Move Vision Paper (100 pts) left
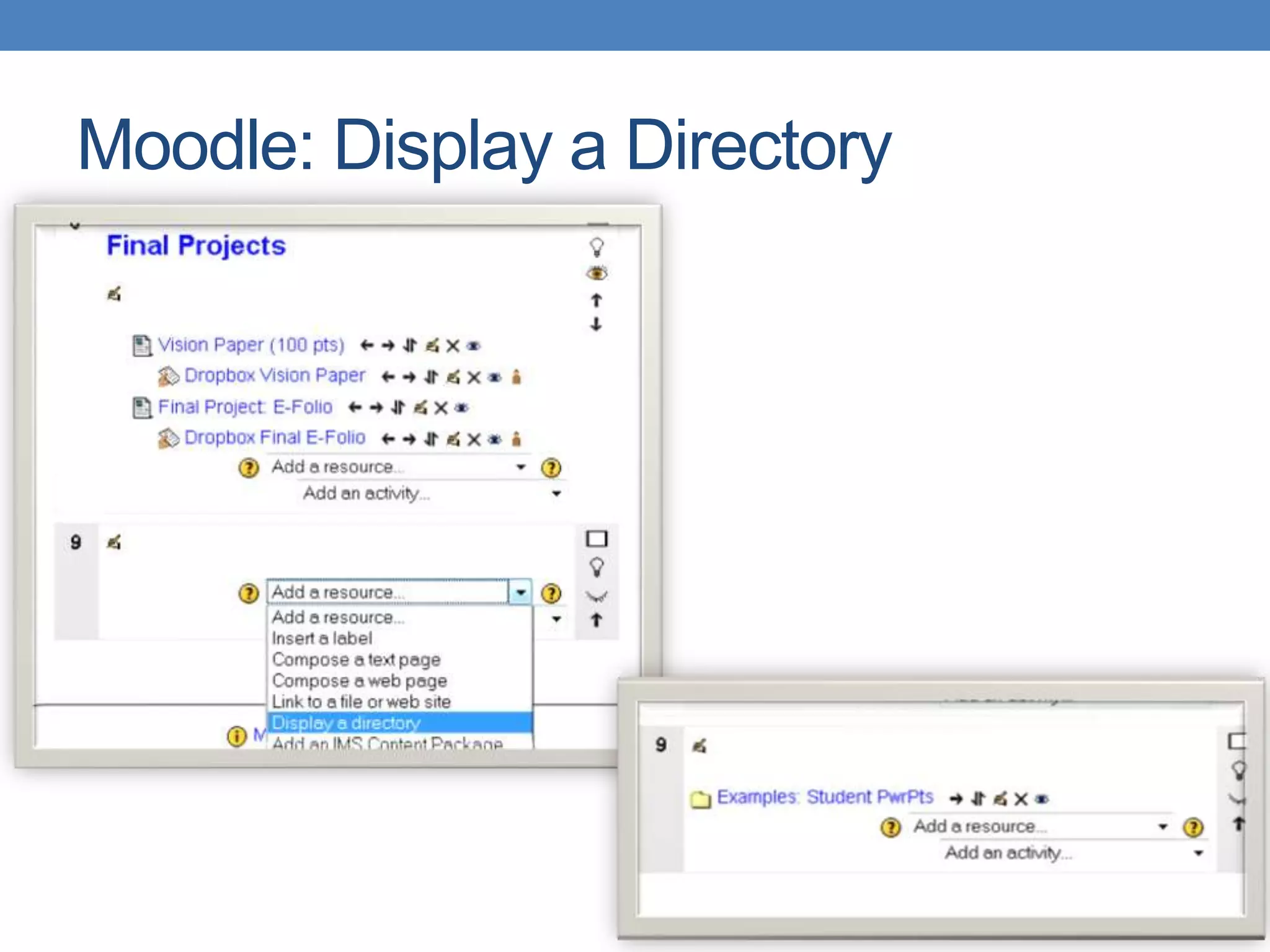Viewport: 1270px width, 952px height. pyautogui.click(x=367, y=345)
